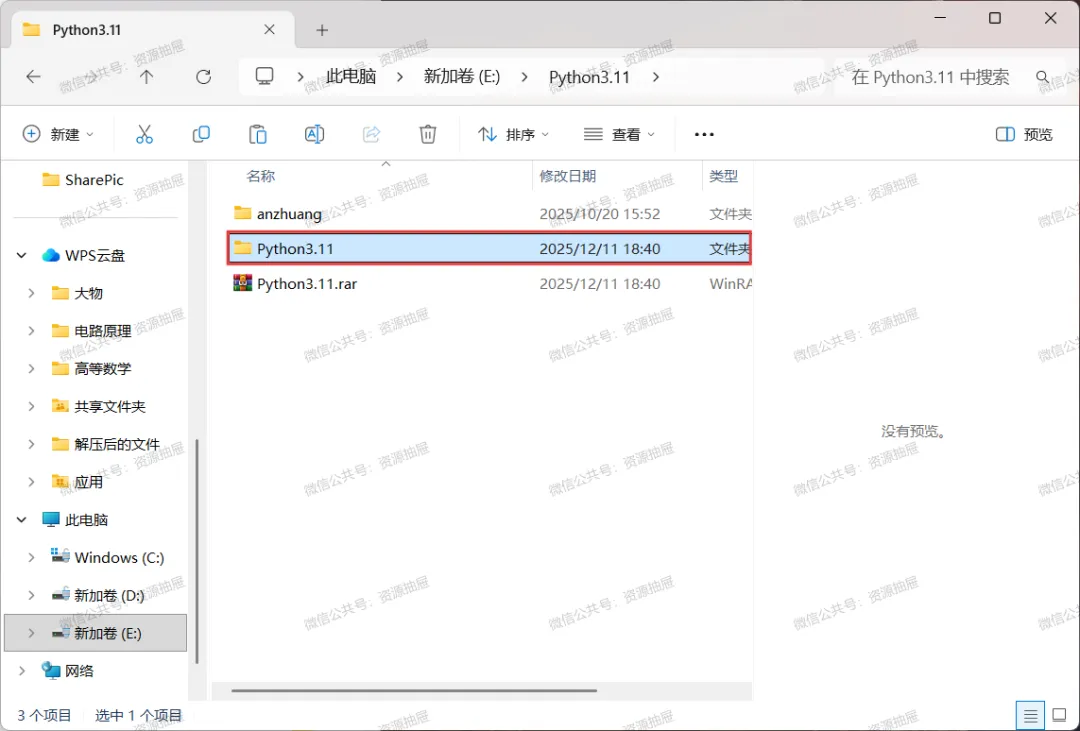The image size is (1080, 731).
Task: Click the SharePic folder icon
Action: (51, 180)
